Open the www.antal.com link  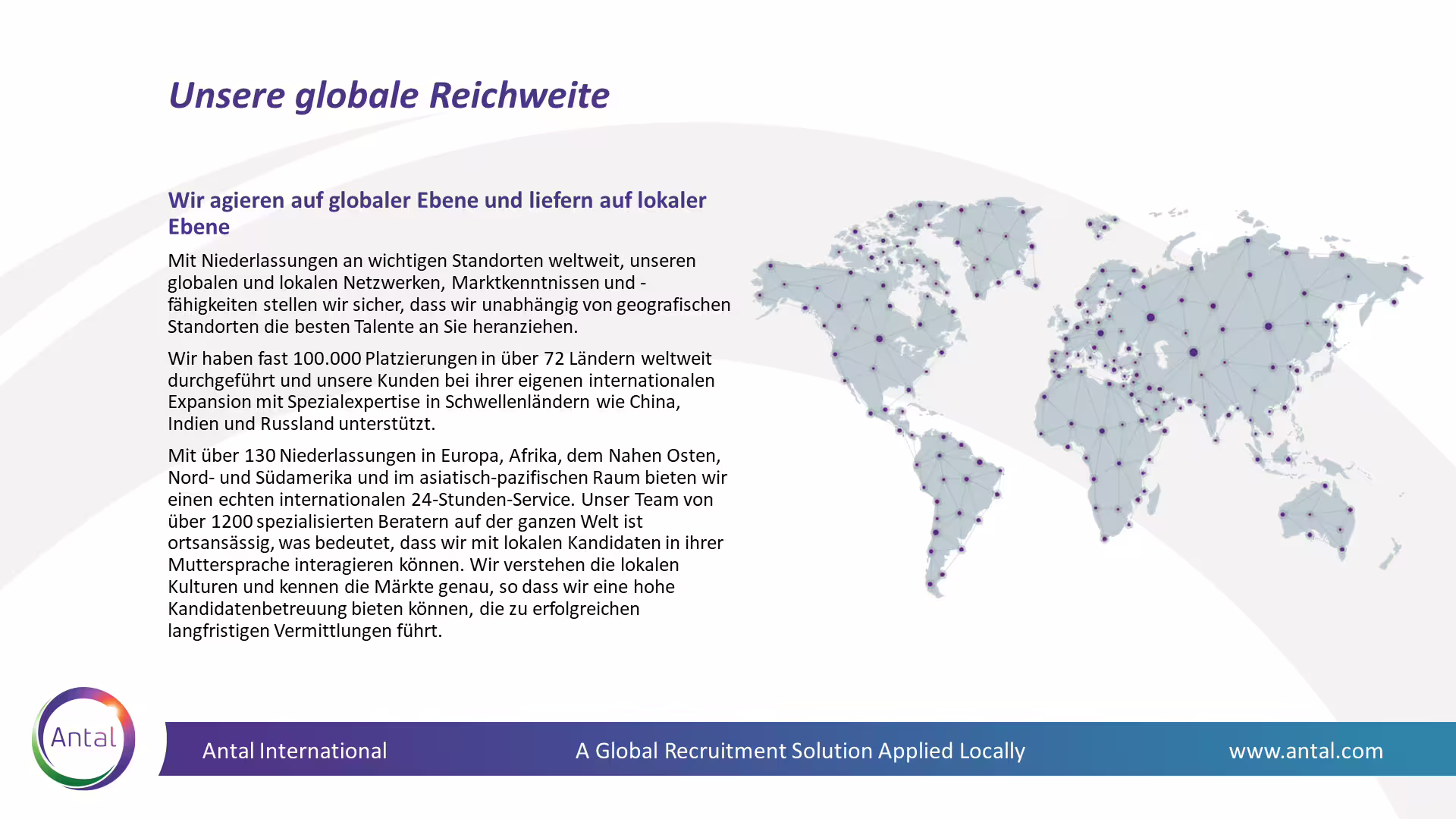(x=1305, y=751)
